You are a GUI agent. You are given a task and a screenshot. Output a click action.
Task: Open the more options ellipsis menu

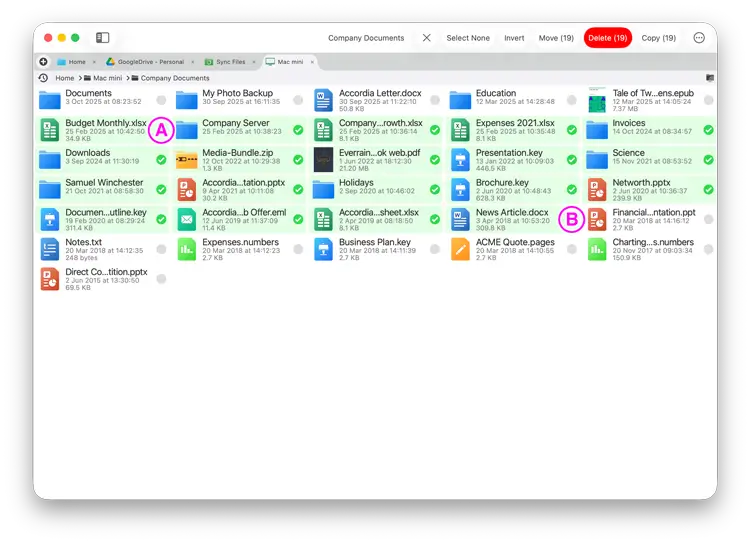pyautogui.click(x=699, y=38)
